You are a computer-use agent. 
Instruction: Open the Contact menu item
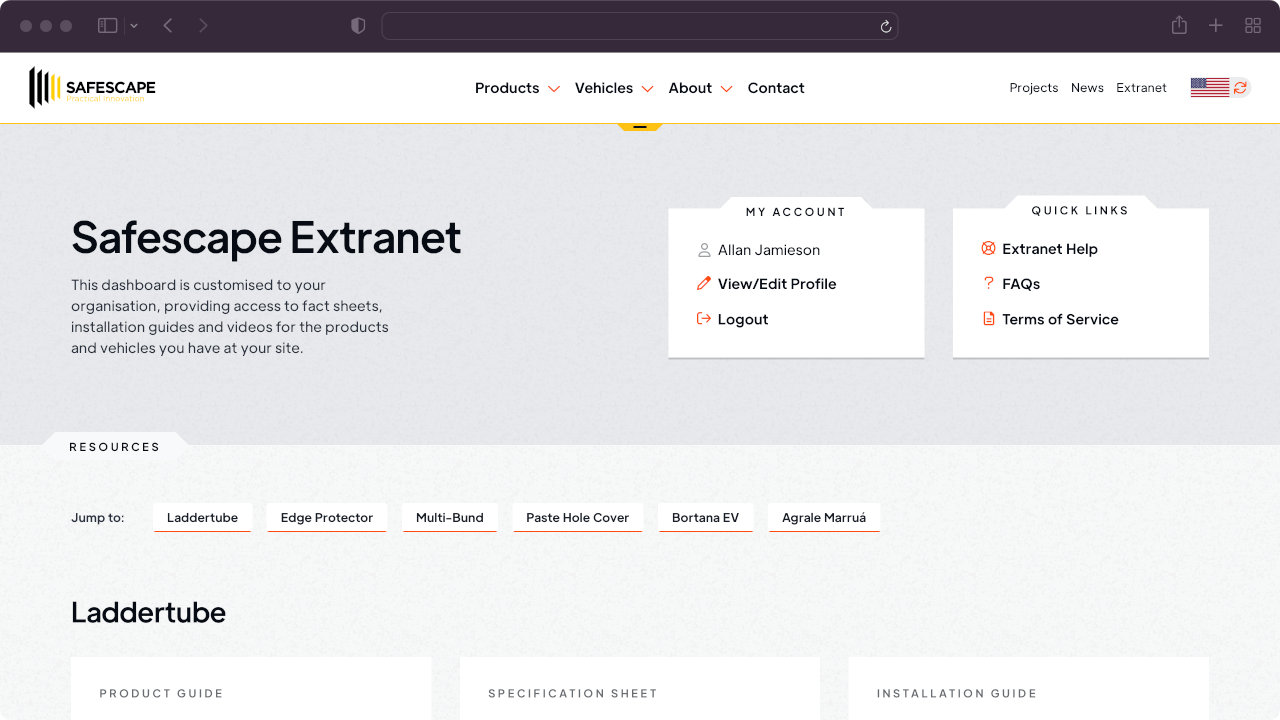pyautogui.click(x=776, y=88)
